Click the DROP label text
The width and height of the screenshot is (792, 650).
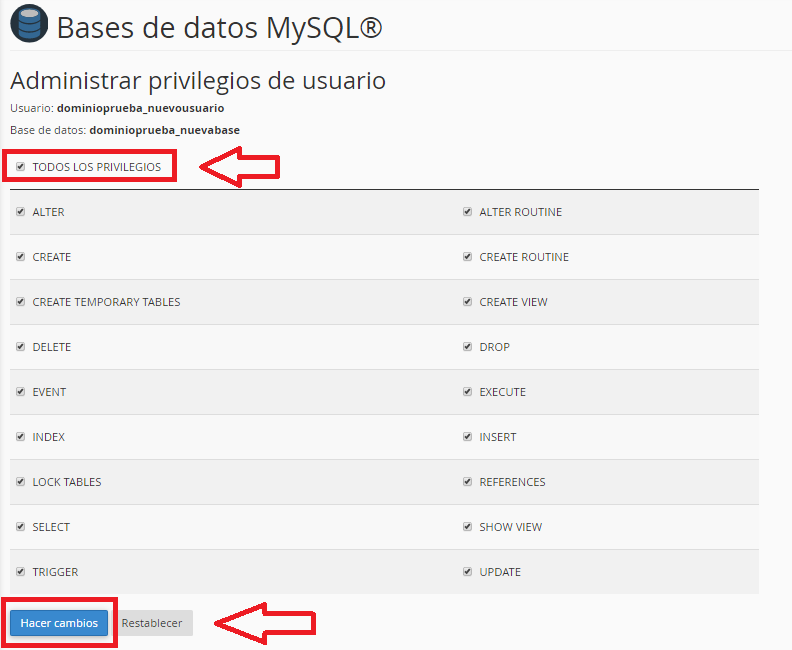[494, 347]
